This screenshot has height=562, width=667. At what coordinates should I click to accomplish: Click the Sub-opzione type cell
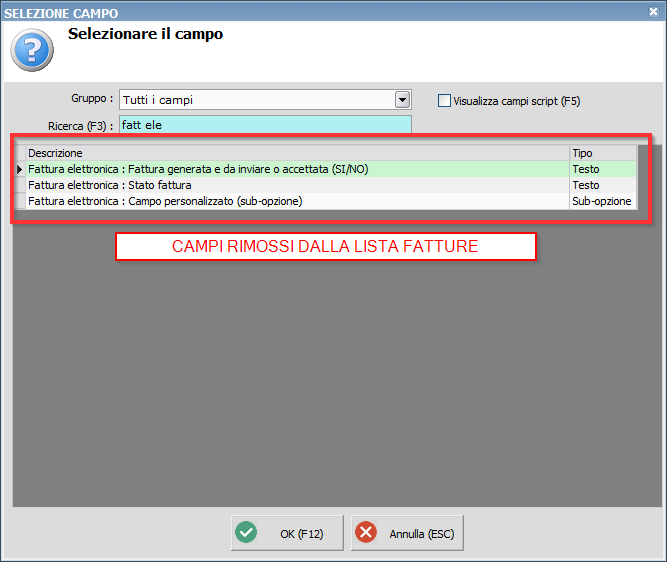[603, 201]
